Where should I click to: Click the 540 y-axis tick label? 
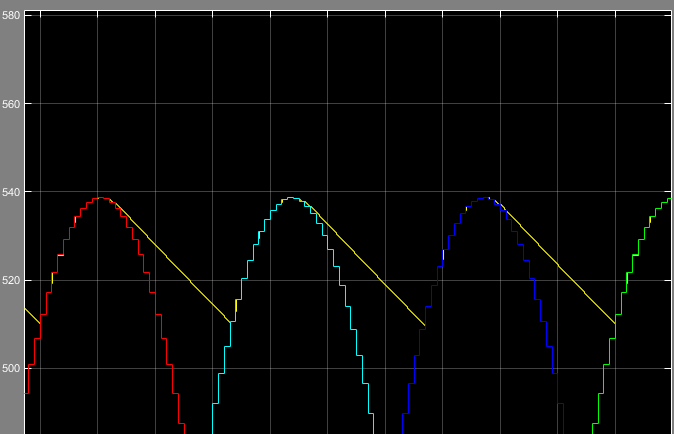coord(11,192)
